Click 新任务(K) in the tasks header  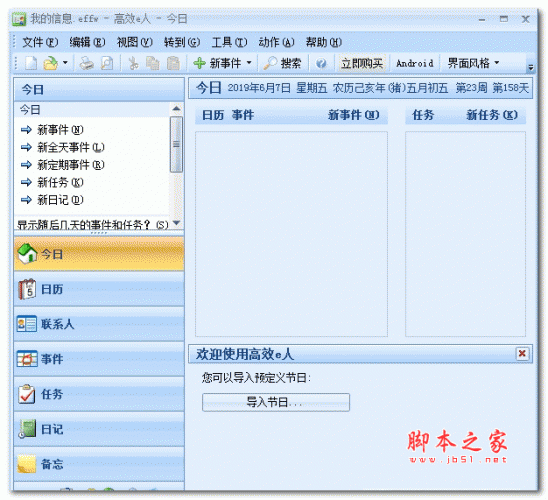click(x=492, y=115)
